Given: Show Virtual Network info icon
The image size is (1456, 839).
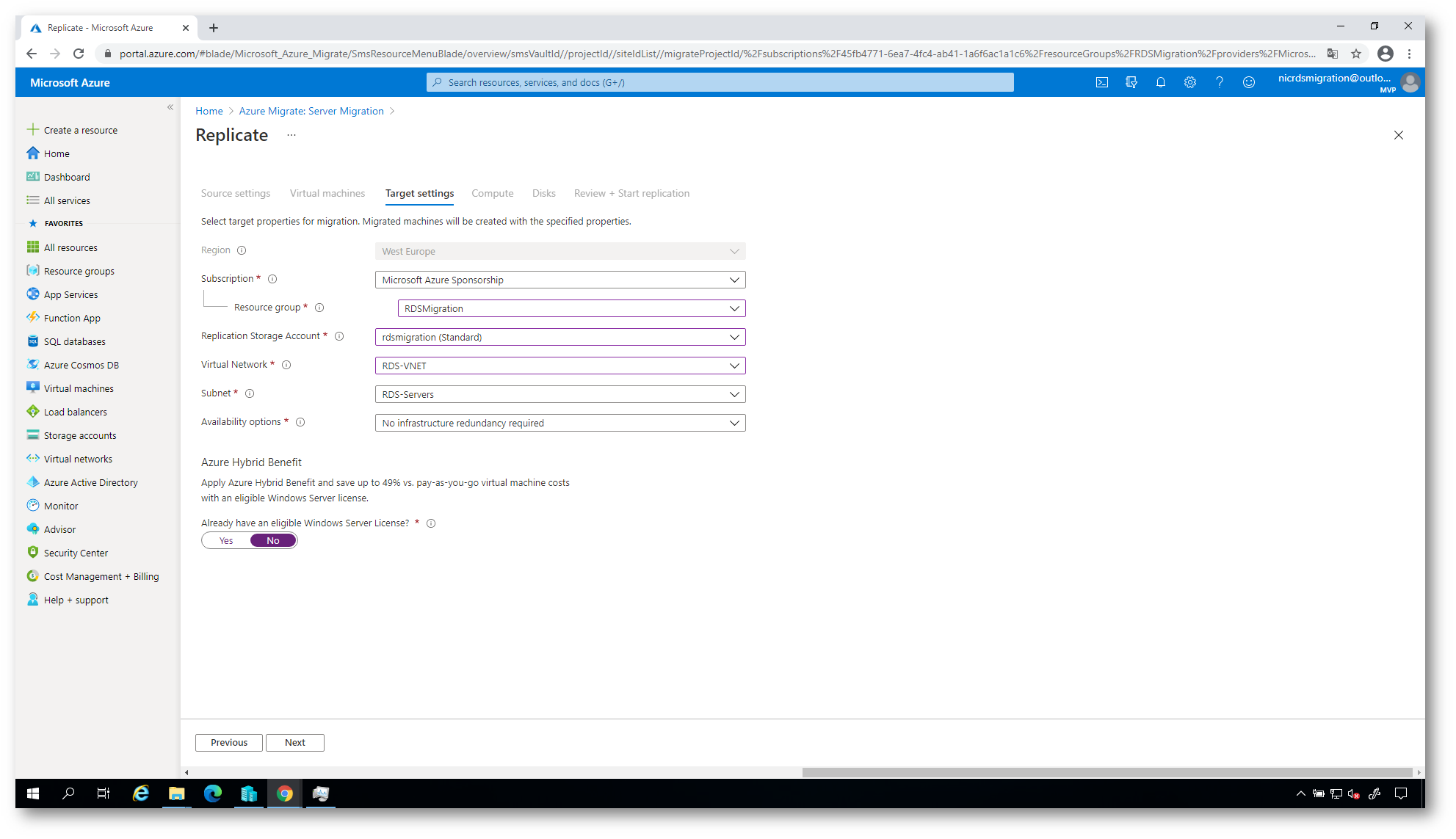Looking at the screenshot, I should click(286, 365).
